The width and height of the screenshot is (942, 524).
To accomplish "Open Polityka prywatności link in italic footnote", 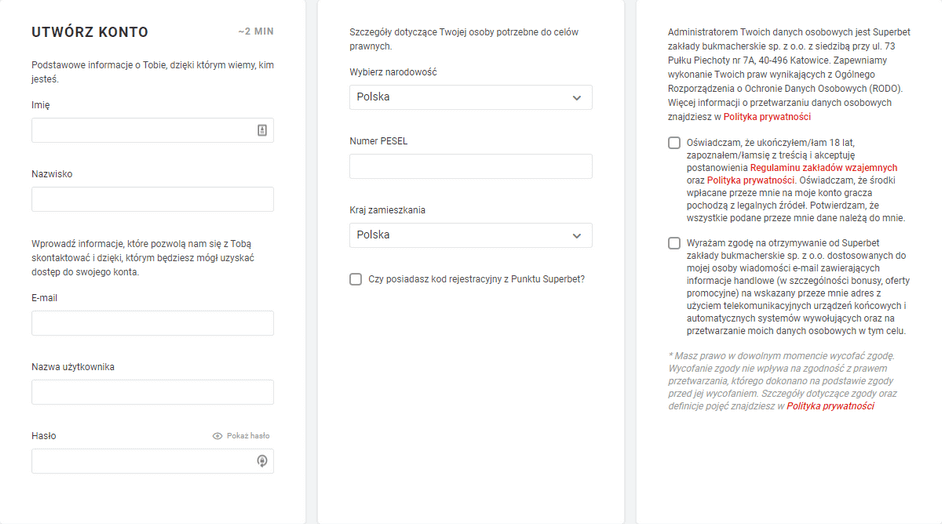I will (x=830, y=406).
